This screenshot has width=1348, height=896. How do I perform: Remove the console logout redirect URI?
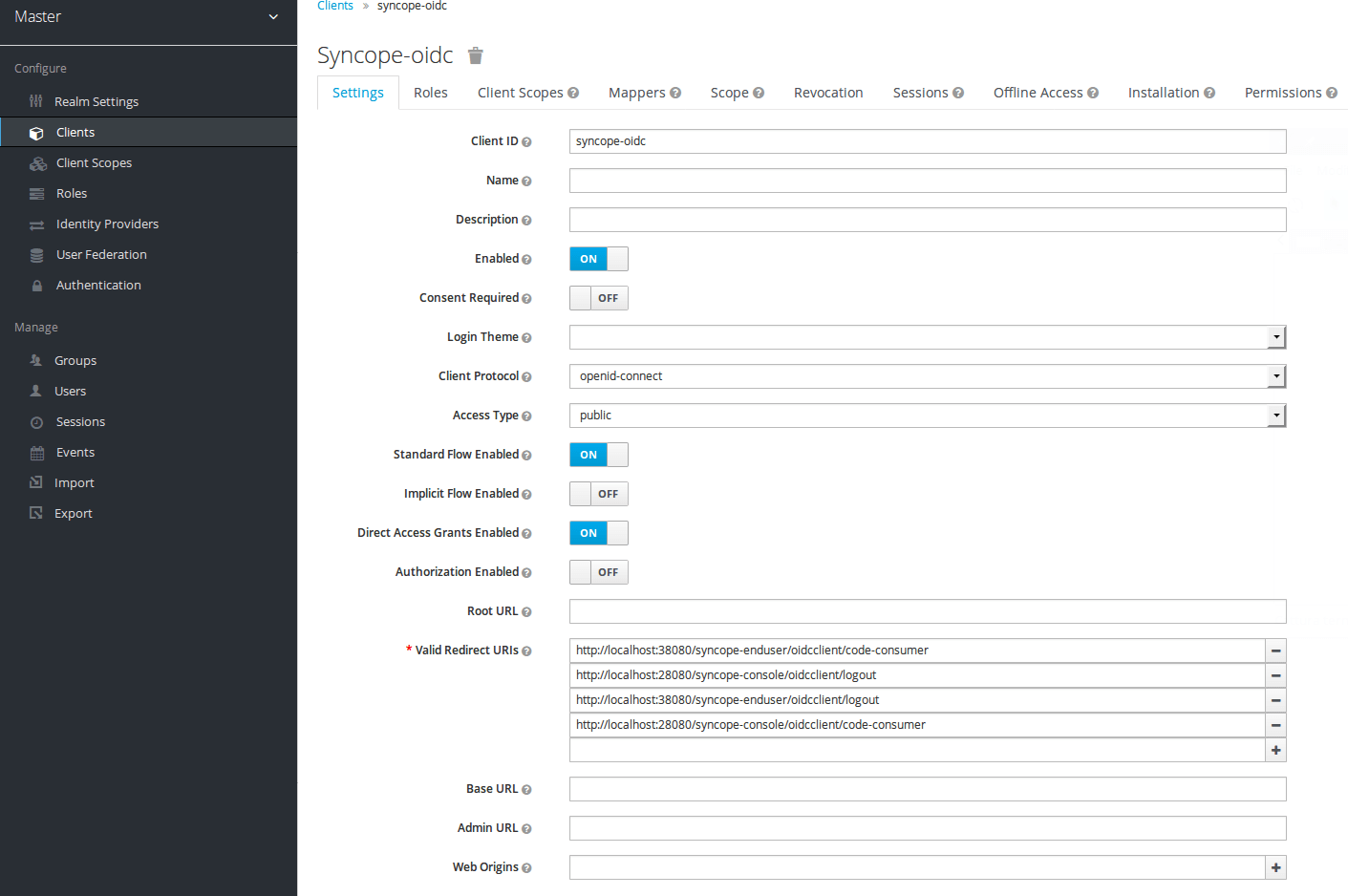point(1275,675)
